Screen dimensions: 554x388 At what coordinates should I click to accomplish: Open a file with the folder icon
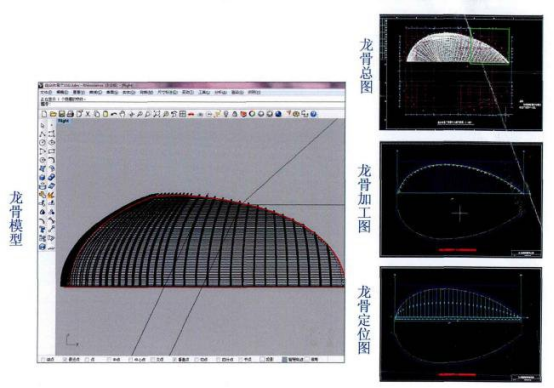[53, 114]
